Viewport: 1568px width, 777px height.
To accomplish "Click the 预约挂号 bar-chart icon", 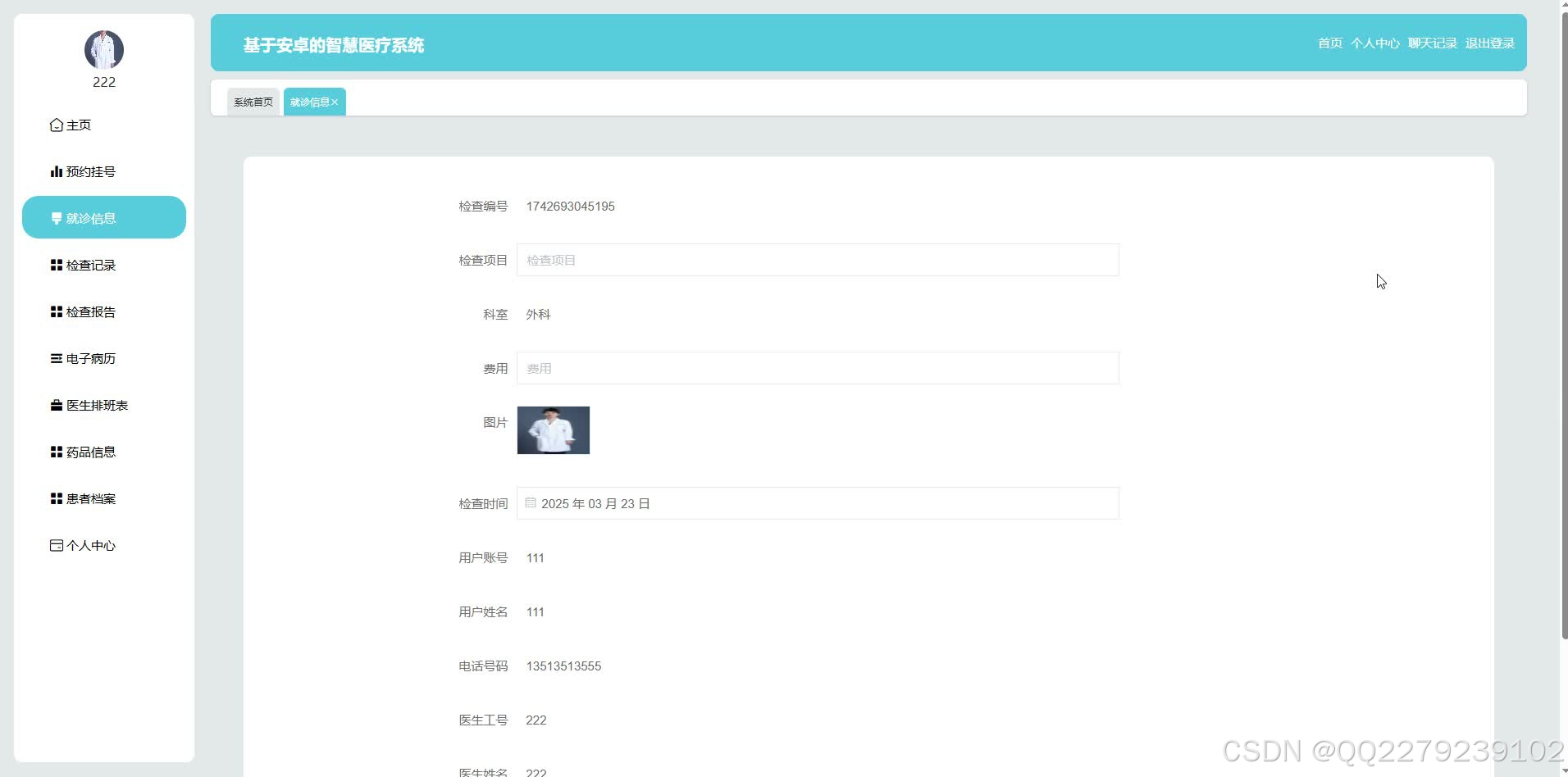I will coord(56,170).
